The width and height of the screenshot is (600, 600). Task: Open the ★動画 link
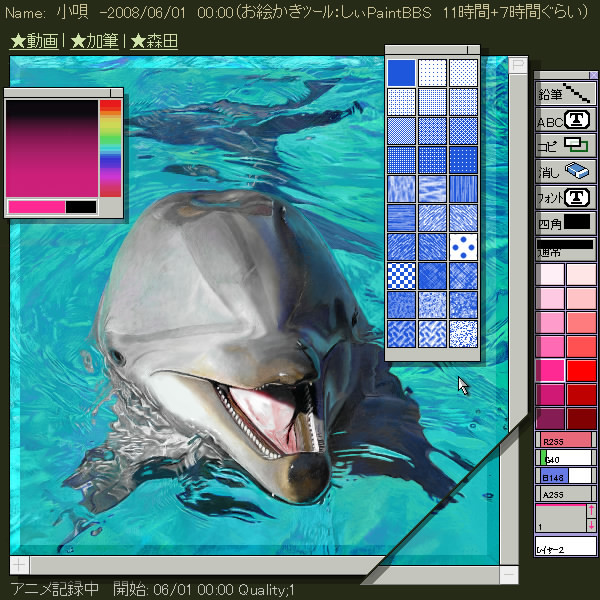(34, 42)
